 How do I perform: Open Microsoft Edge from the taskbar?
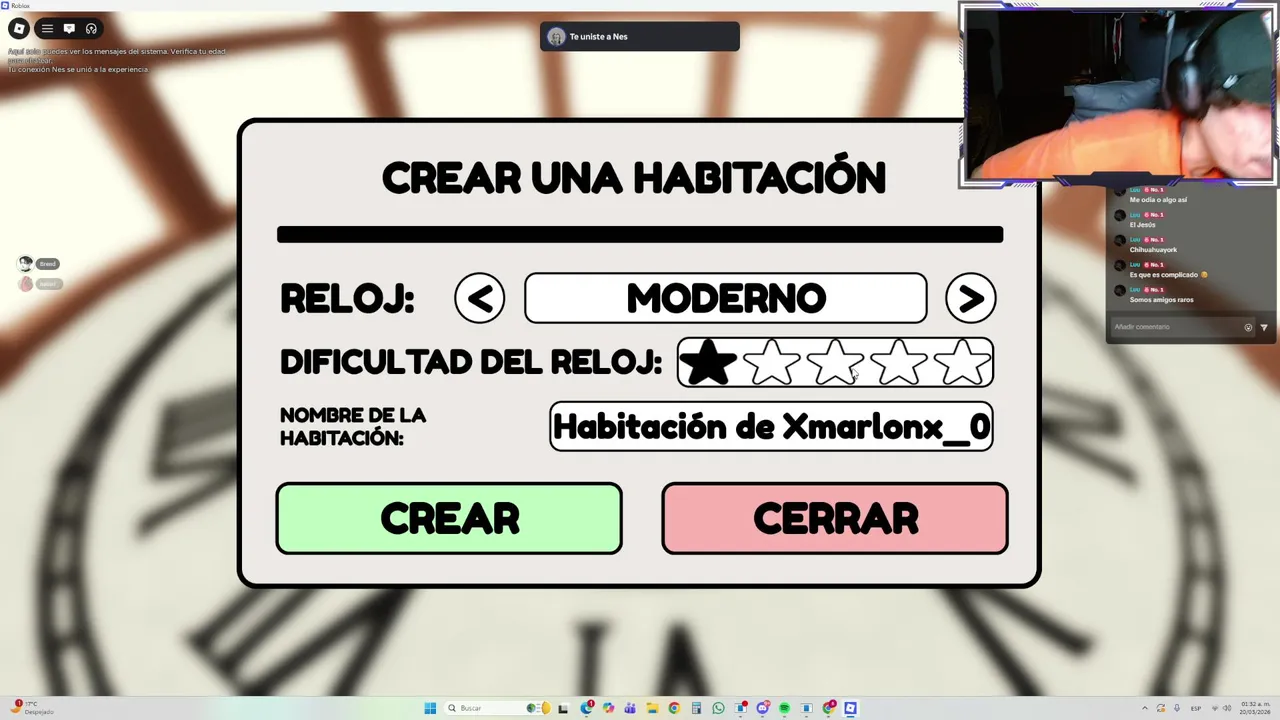click(x=586, y=708)
